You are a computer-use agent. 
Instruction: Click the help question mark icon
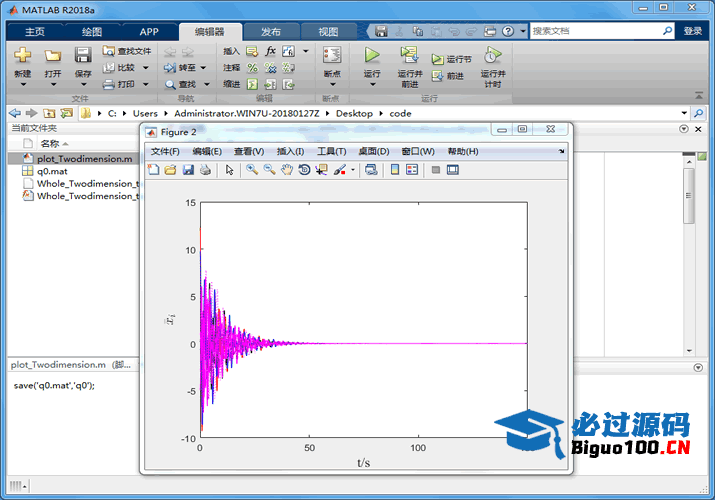click(x=508, y=31)
